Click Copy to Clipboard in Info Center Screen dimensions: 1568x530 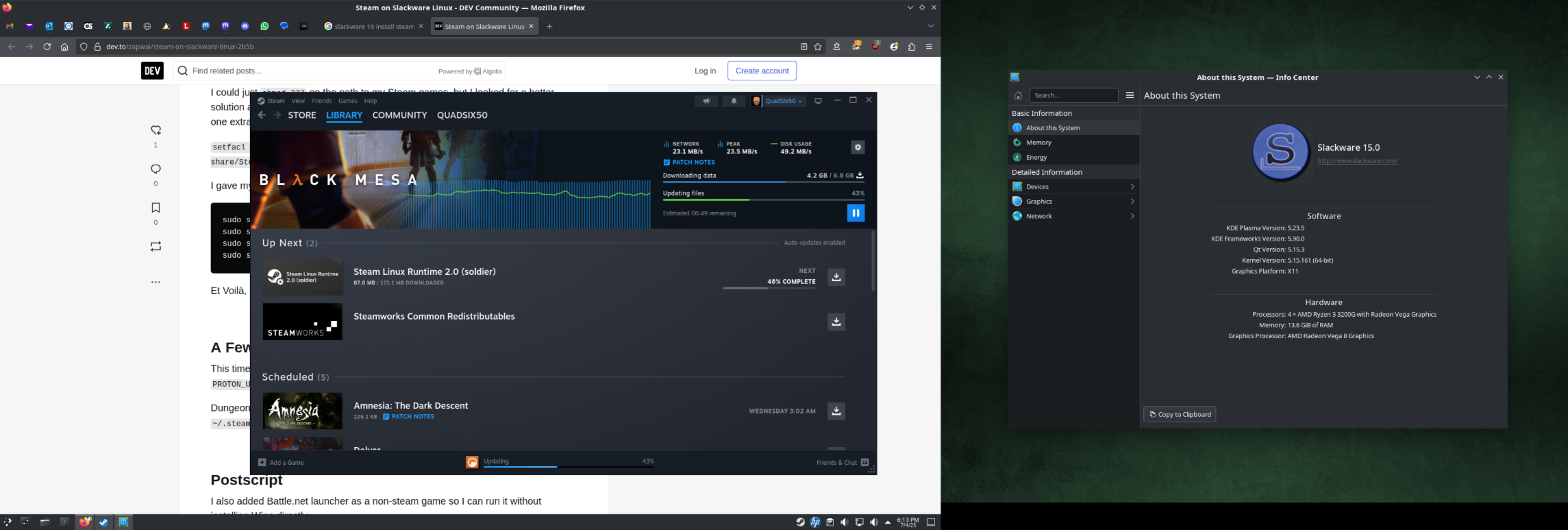point(1179,414)
